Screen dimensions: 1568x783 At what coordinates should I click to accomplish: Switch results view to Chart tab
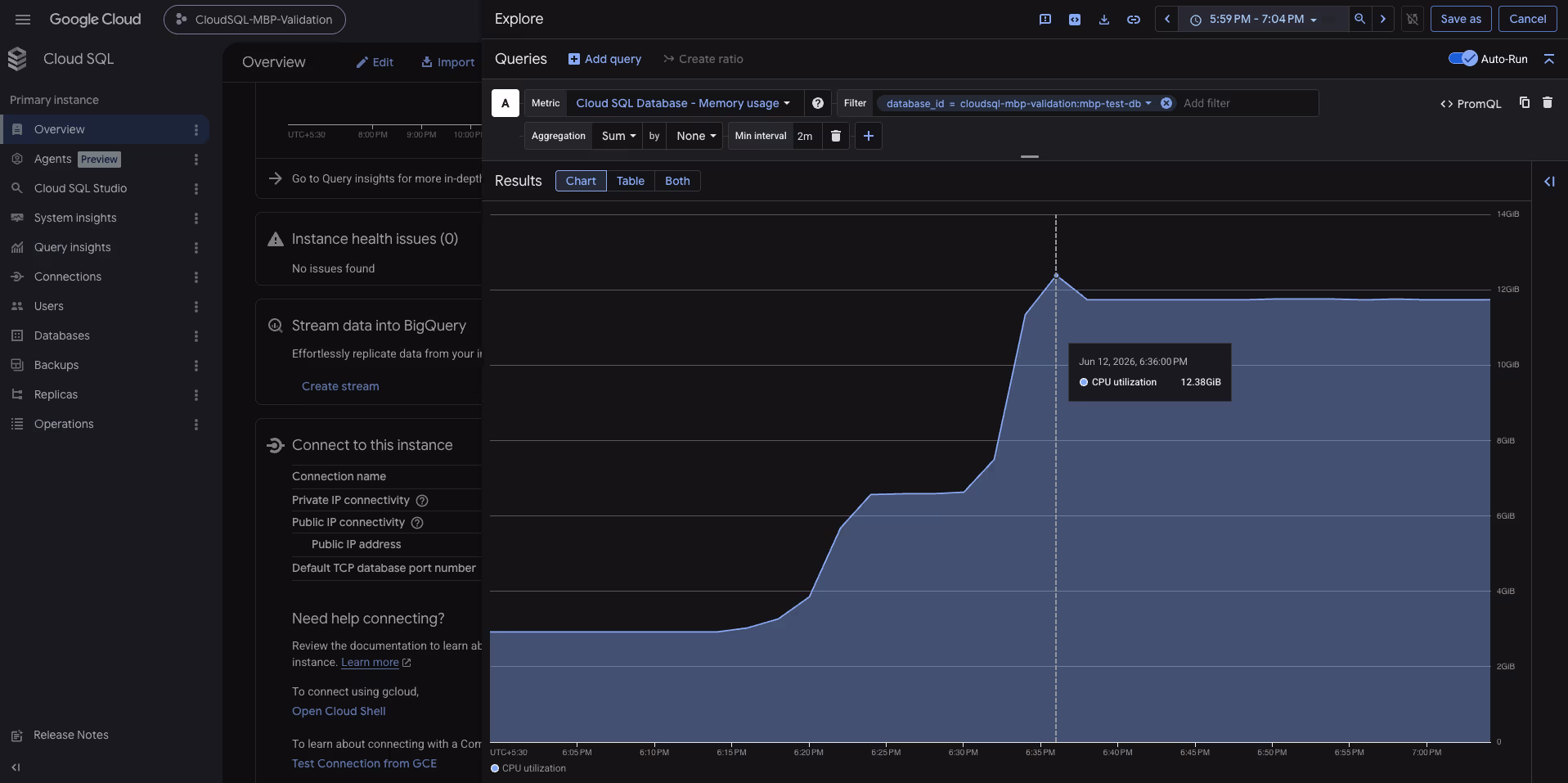581,181
